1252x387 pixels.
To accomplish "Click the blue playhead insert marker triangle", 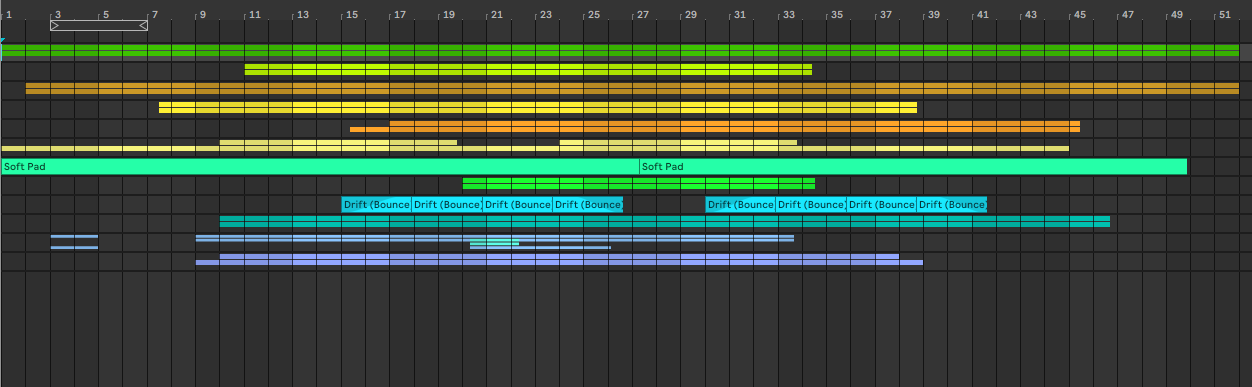I will point(3,41).
